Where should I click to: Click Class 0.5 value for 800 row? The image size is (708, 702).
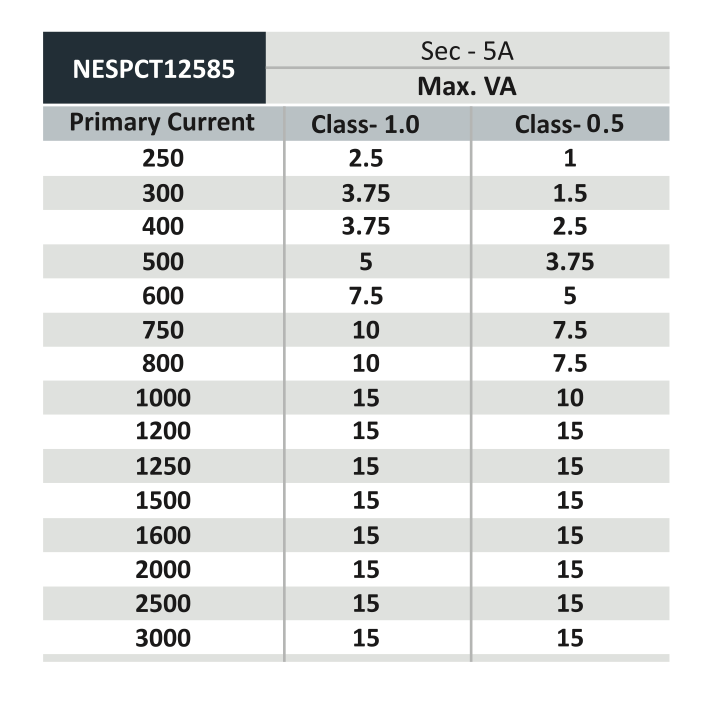point(570,365)
